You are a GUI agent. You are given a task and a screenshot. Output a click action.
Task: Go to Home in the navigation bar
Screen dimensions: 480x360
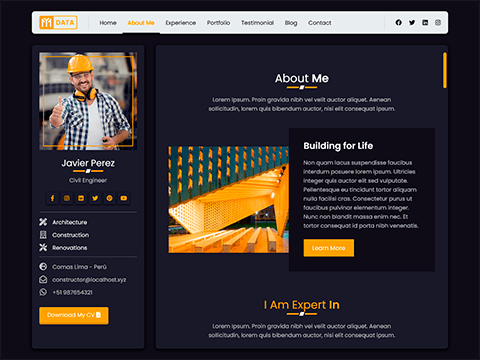[x=108, y=23]
